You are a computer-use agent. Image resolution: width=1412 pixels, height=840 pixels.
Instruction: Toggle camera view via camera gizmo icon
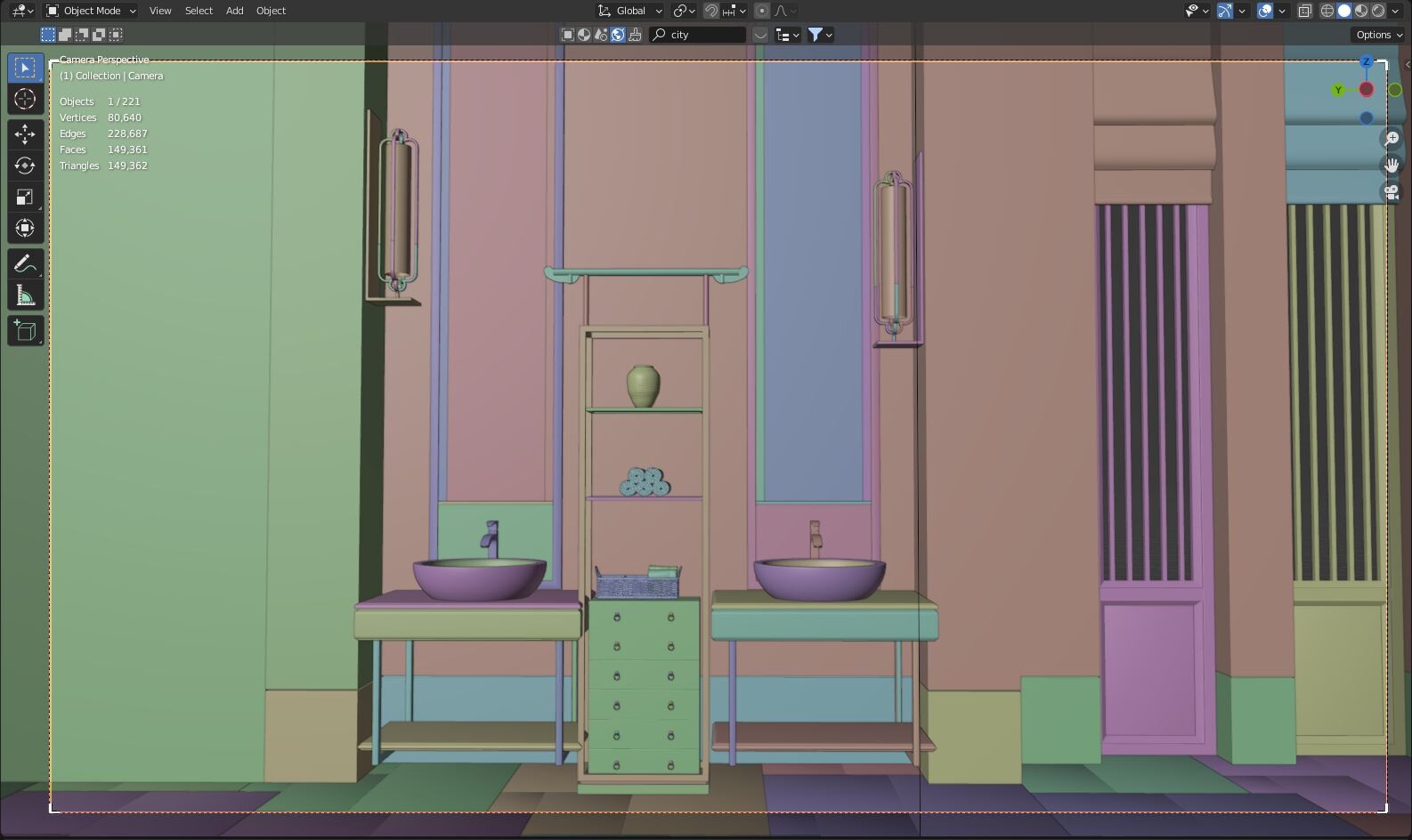point(1392,192)
